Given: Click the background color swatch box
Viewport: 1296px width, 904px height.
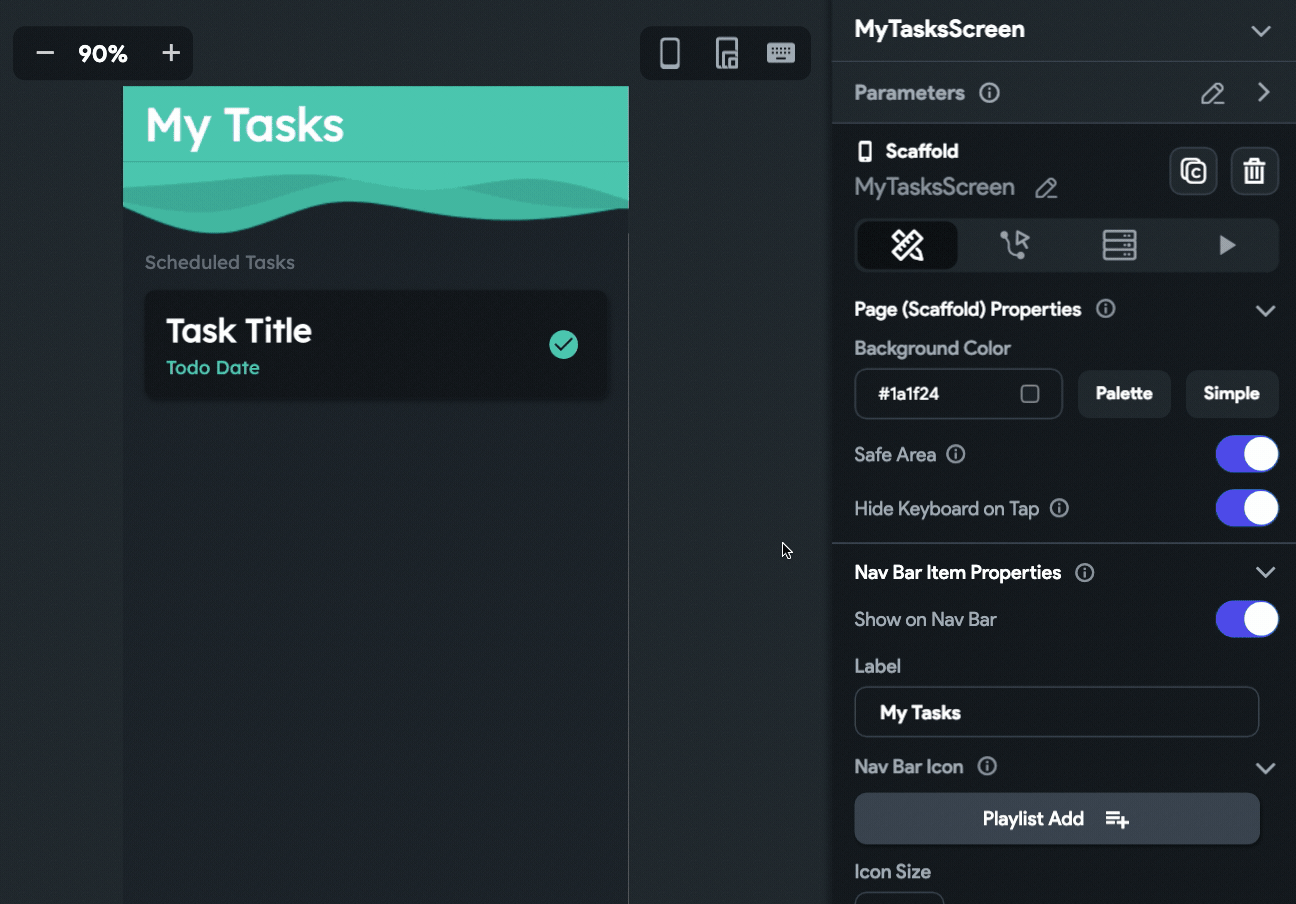Looking at the screenshot, I should tap(1030, 394).
